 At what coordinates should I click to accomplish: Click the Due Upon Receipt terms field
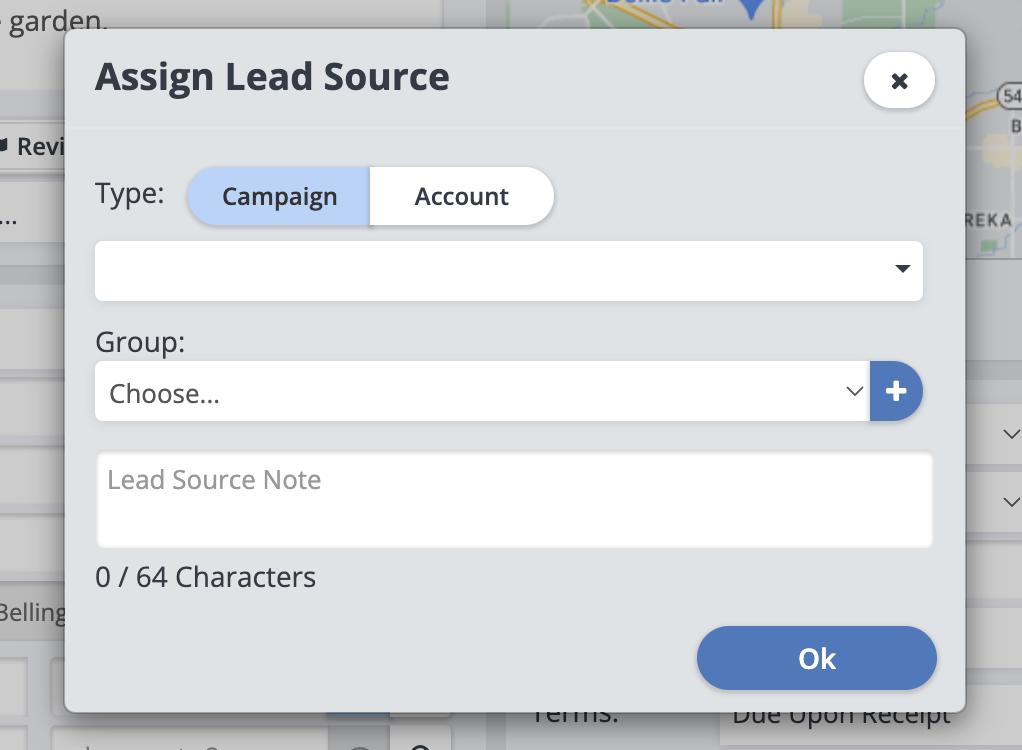tap(842, 716)
